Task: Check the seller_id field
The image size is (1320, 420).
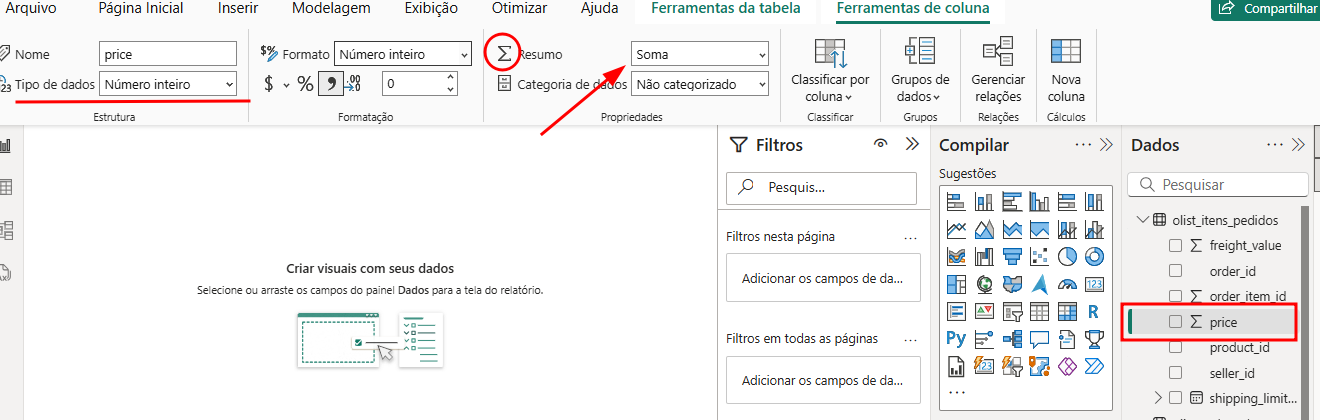Action: pyautogui.click(x=1175, y=373)
